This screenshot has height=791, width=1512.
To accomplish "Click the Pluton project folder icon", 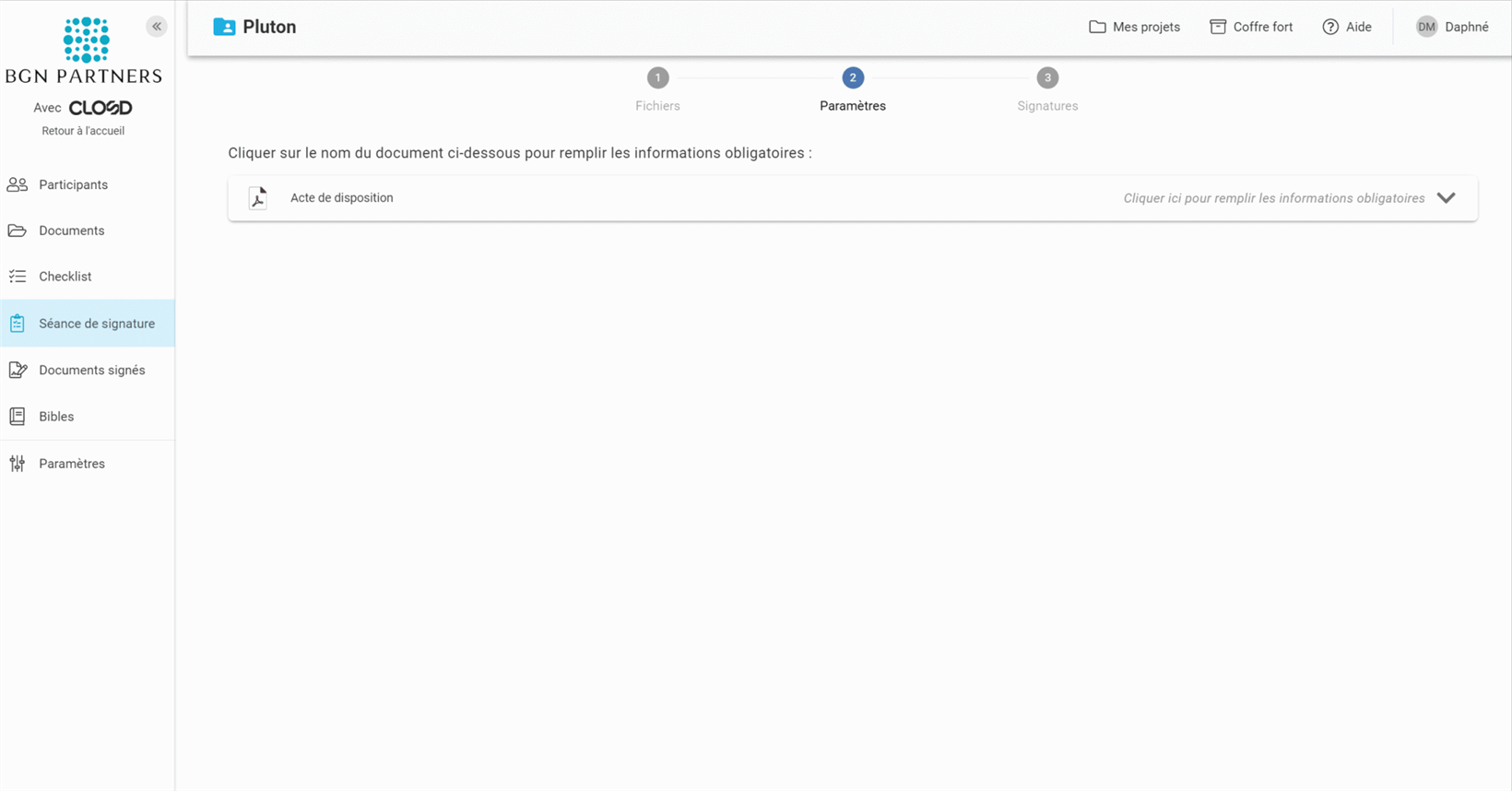I will tap(224, 27).
